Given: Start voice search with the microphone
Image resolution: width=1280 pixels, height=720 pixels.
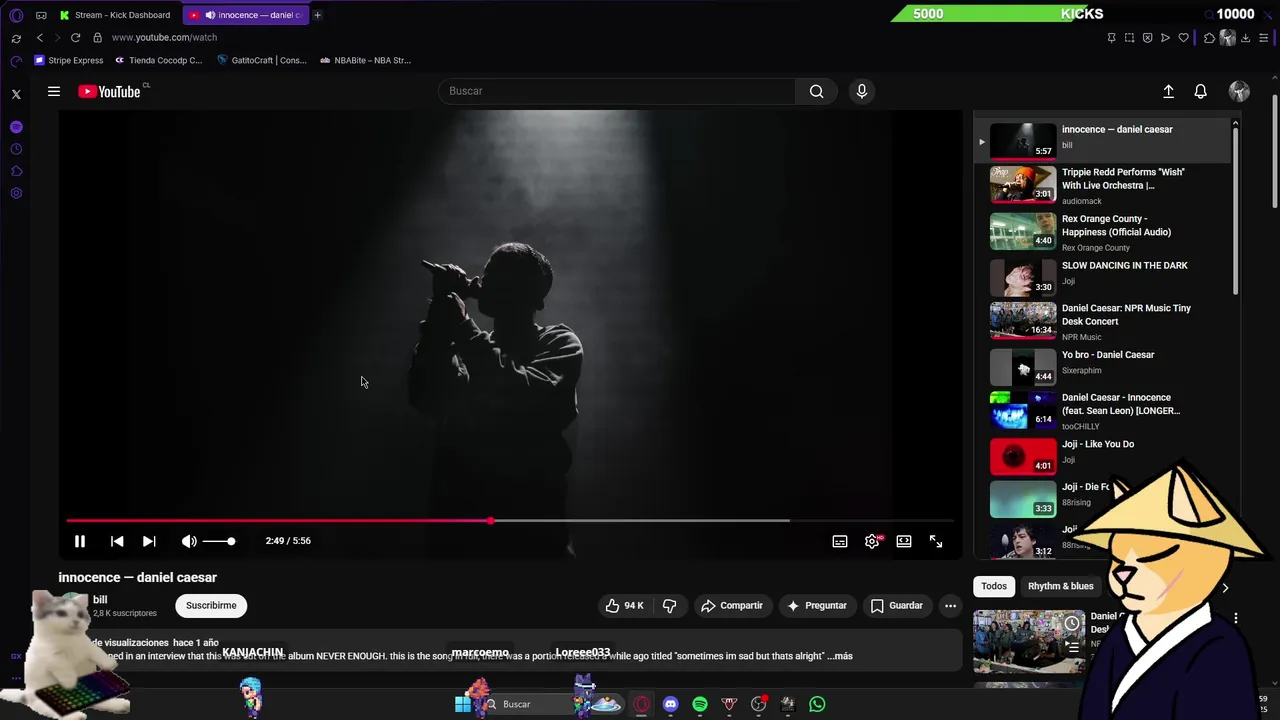Looking at the screenshot, I should (x=862, y=91).
